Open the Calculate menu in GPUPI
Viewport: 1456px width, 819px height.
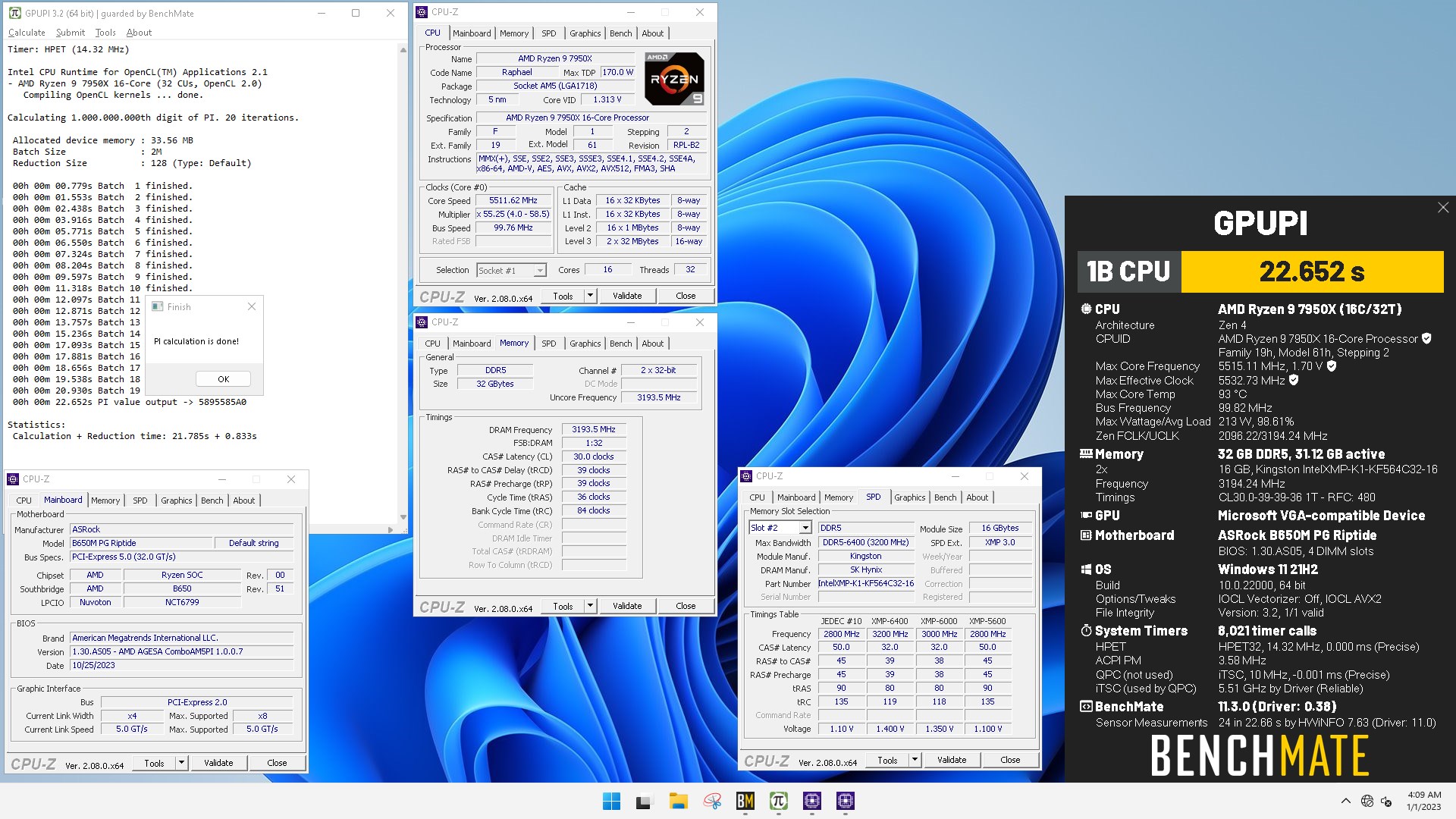click(x=27, y=33)
